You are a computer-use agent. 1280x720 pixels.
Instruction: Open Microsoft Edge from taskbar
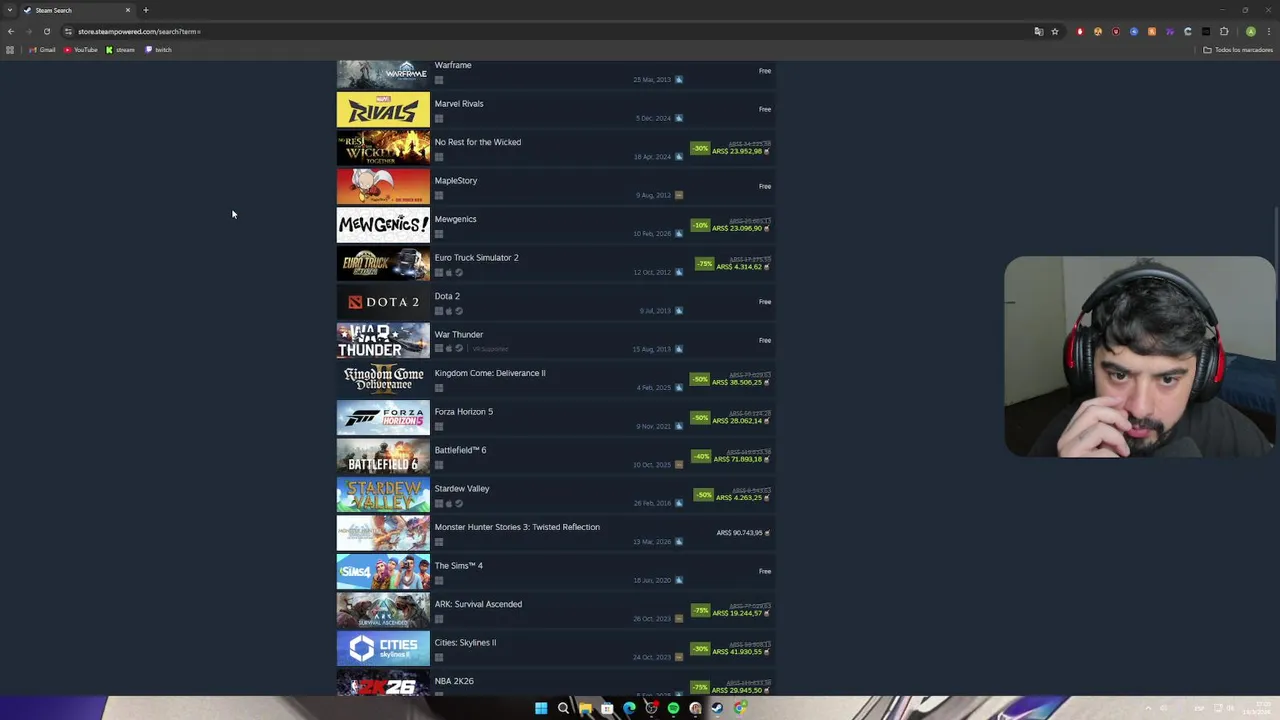point(629,708)
